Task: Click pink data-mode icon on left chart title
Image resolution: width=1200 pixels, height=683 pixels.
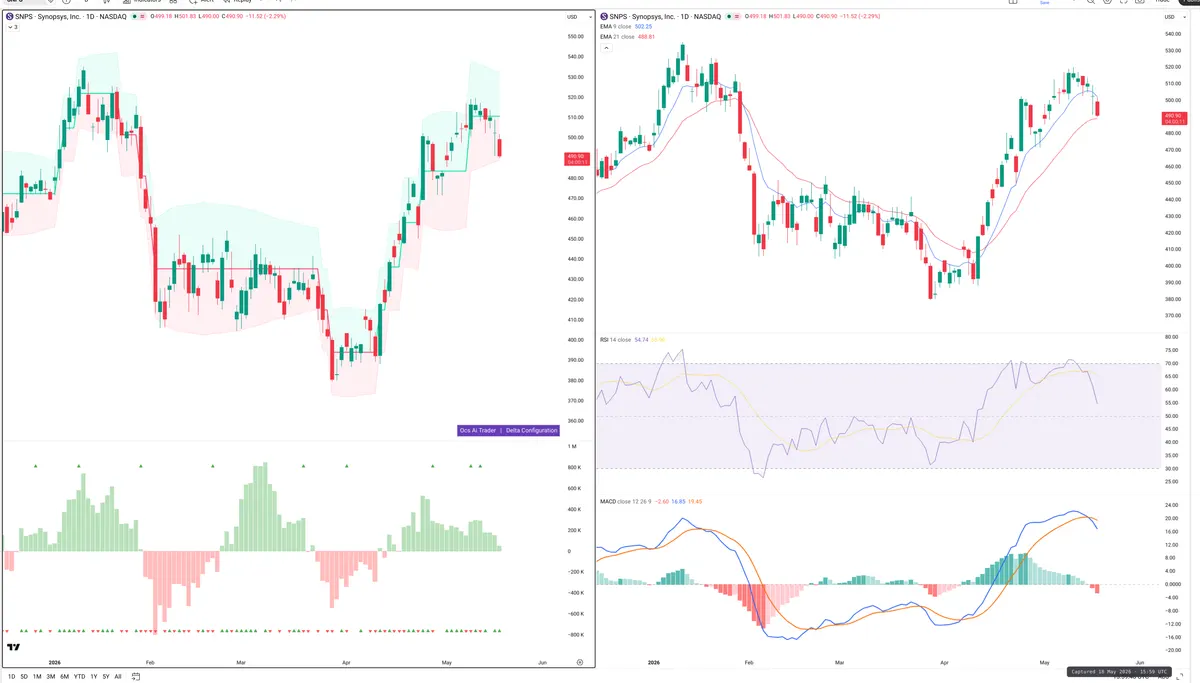Action: [143, 17]
